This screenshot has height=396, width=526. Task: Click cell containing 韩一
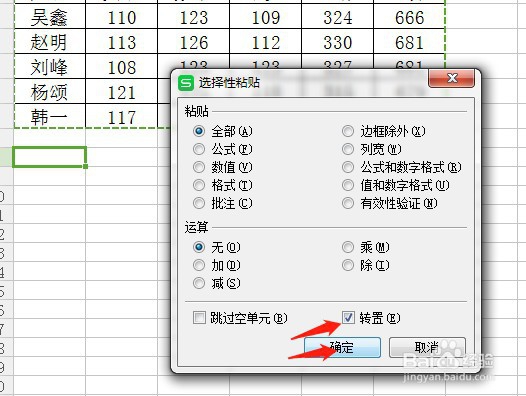tap(50, 116)
